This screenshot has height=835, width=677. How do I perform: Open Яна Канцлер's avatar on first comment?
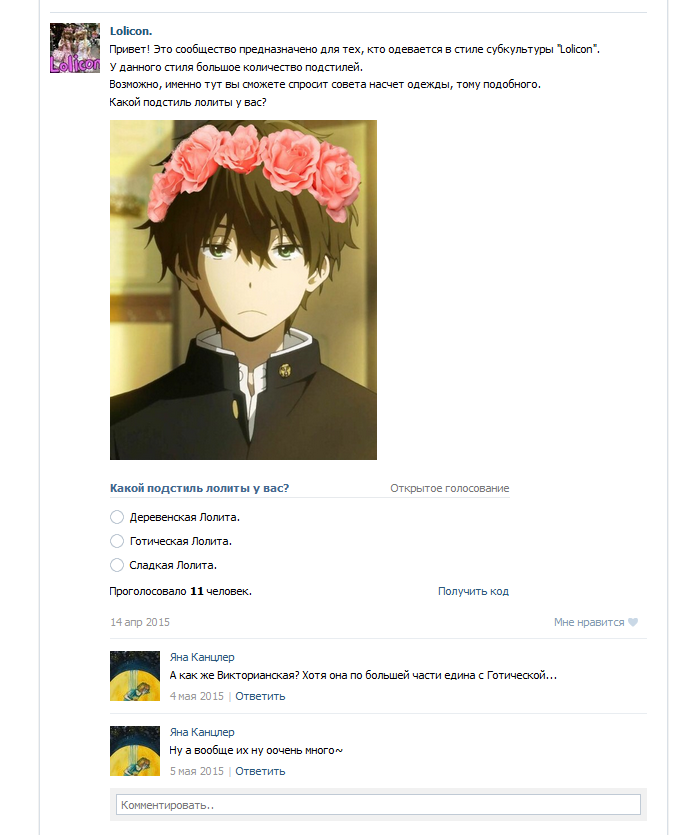[x=135, y=676]
